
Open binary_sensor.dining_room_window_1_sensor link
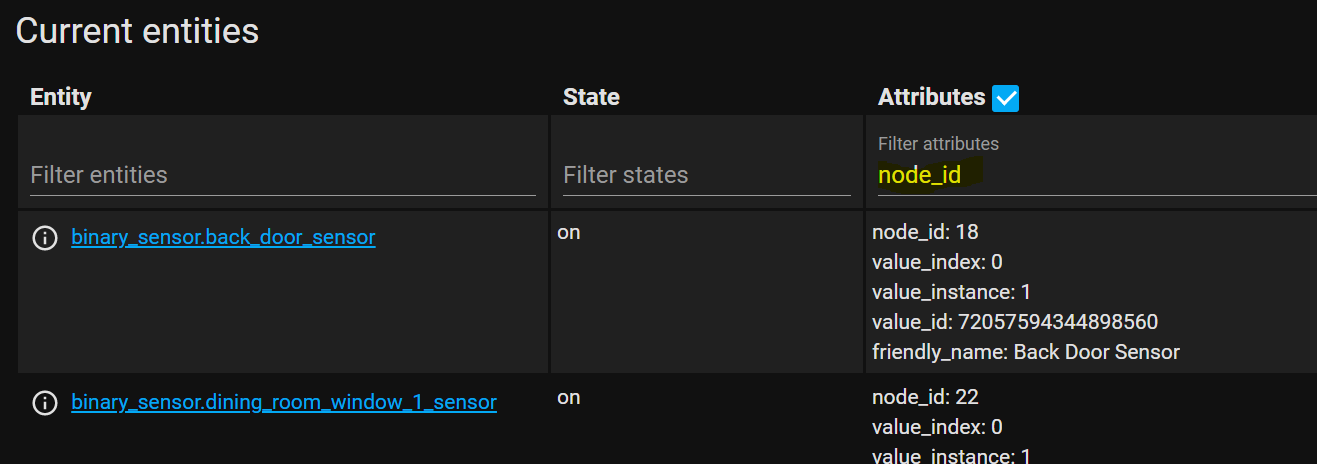pos(284,402)
